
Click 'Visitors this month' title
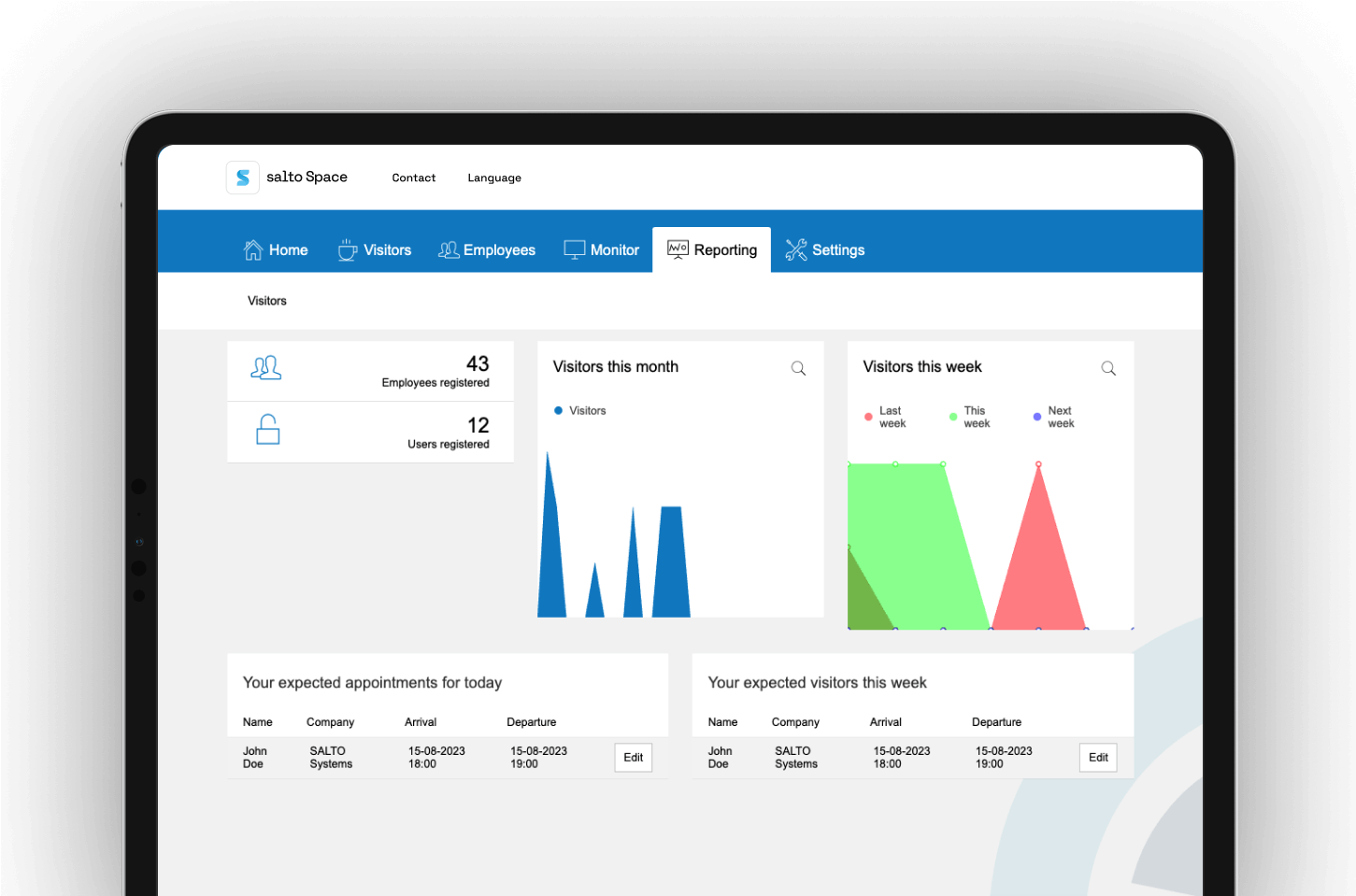[x=616, y=366]
